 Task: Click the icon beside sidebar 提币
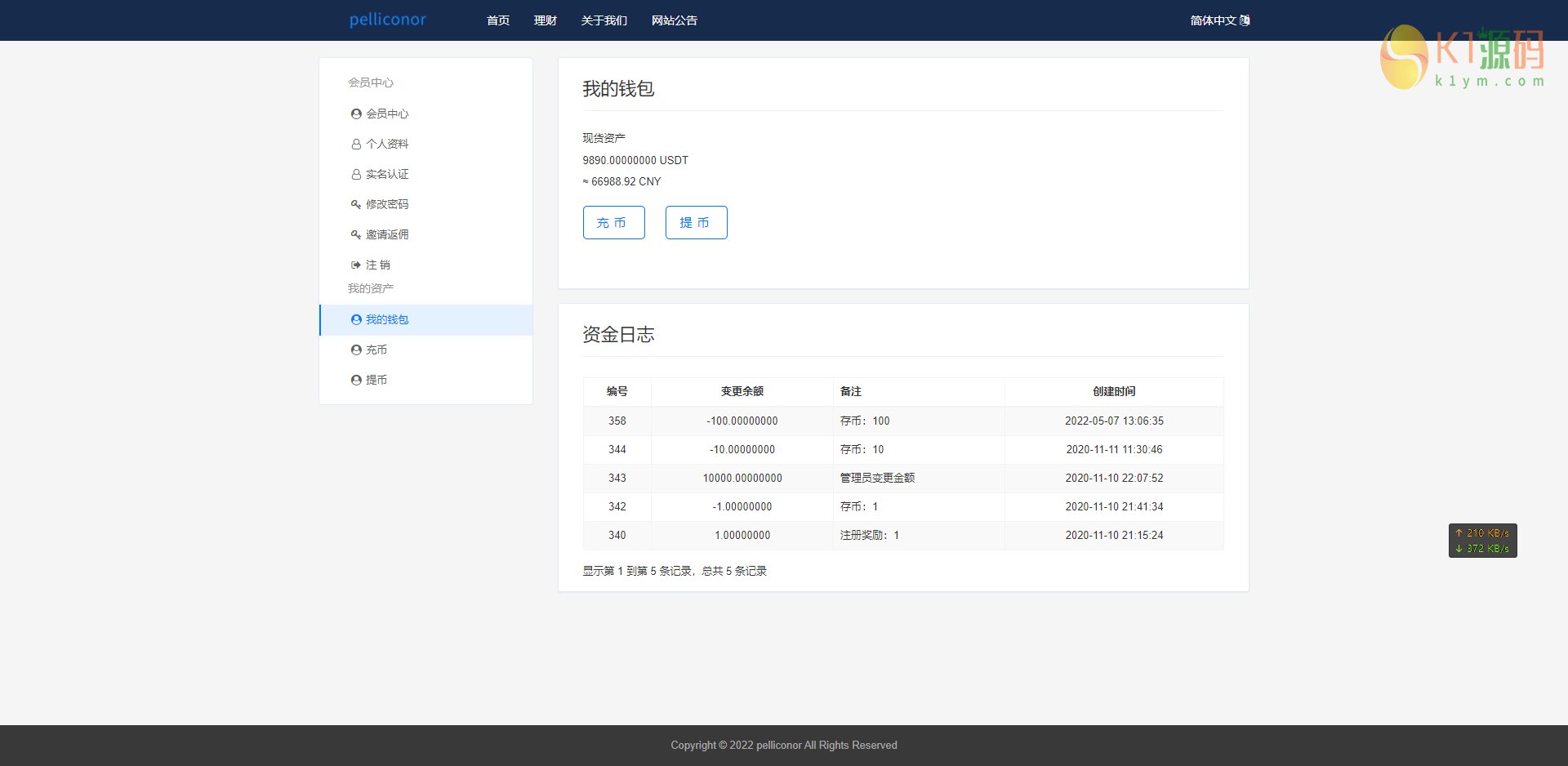356,381
